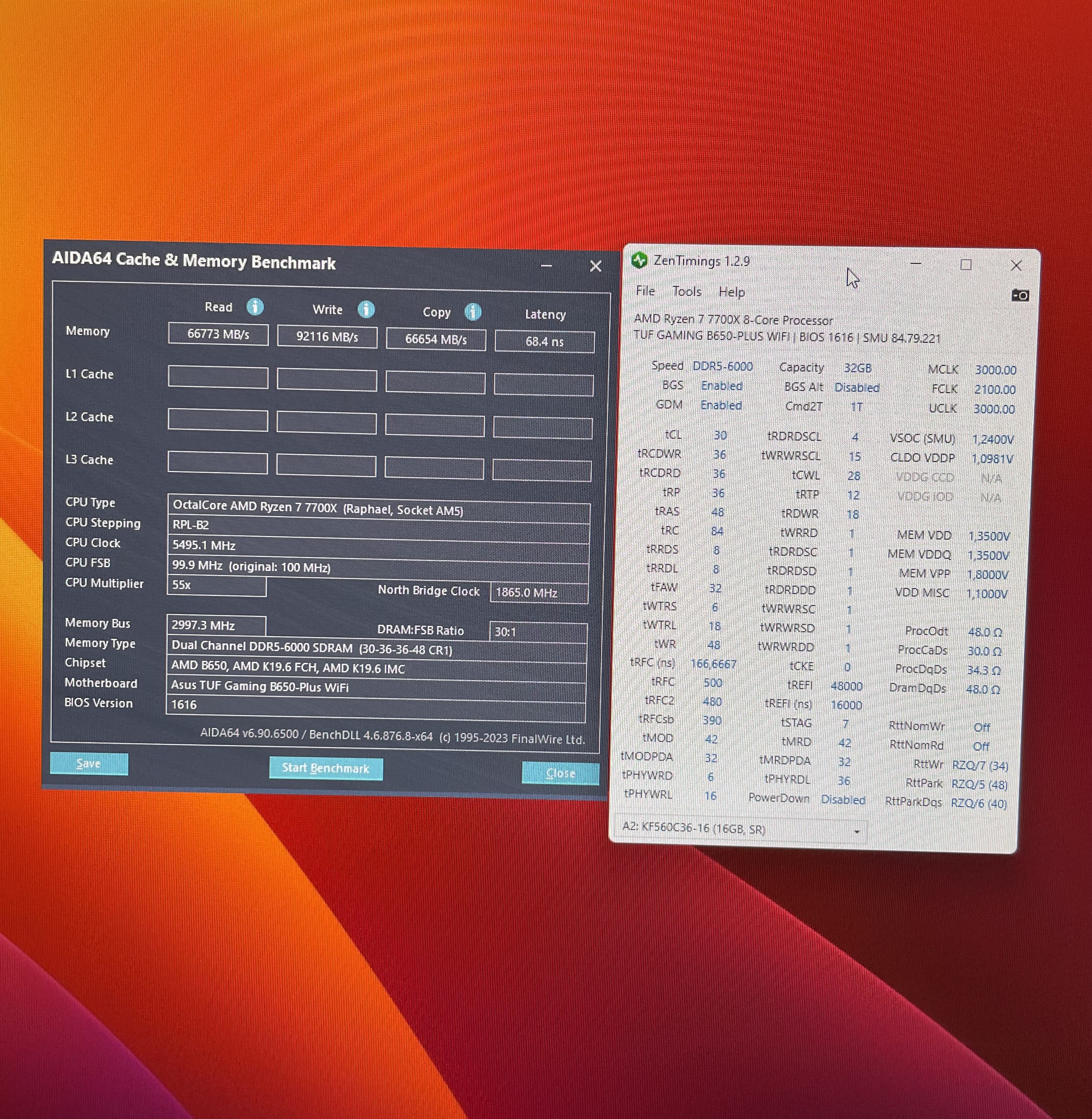Click the Write info icon
Viewport: 1092px width, 1119px height.
pyautogui.click(x=366, y=310)
